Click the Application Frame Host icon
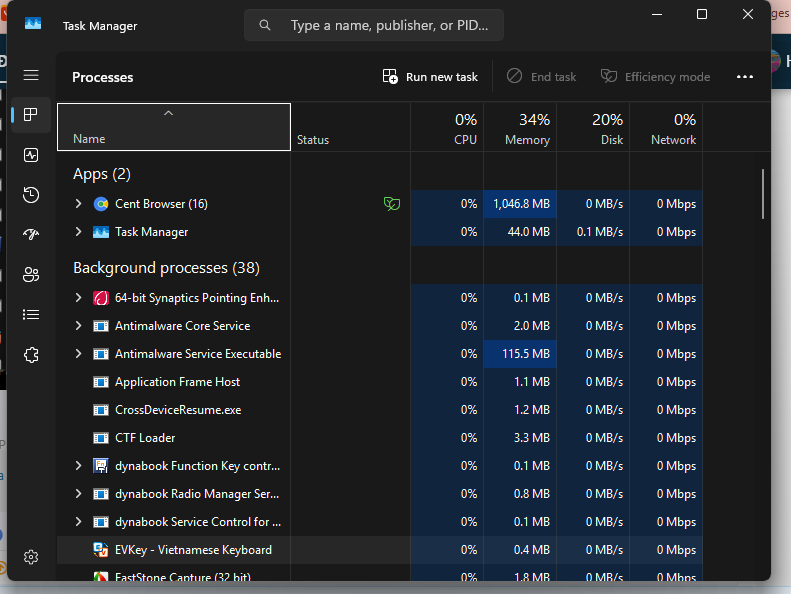 (x=101, y=382)
